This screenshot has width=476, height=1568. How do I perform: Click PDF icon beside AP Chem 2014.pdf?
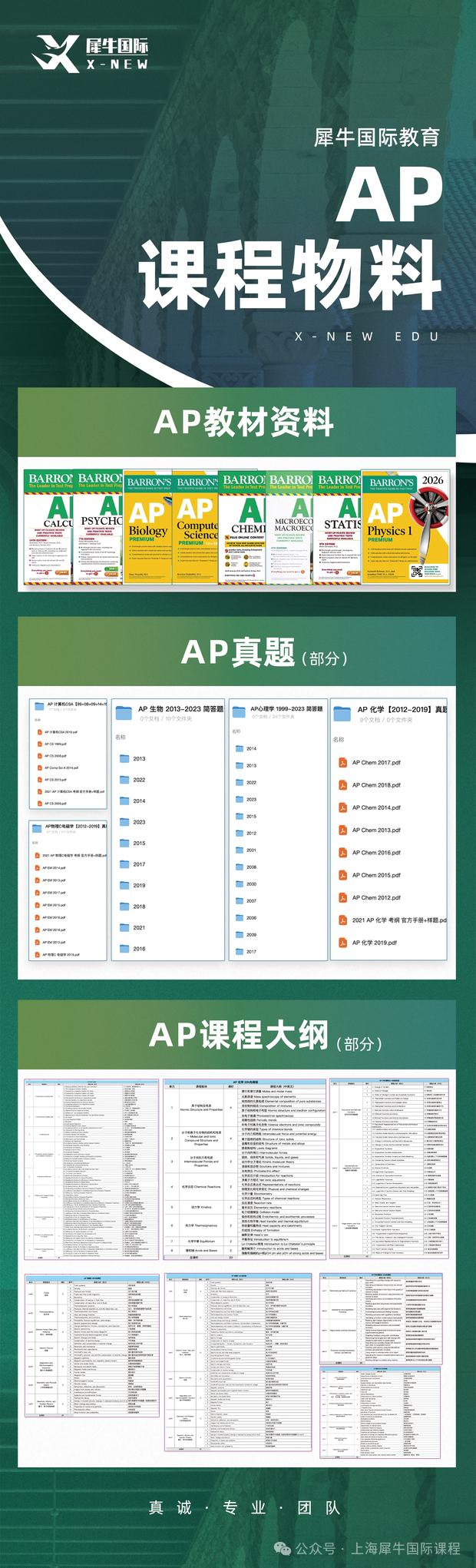342,807
